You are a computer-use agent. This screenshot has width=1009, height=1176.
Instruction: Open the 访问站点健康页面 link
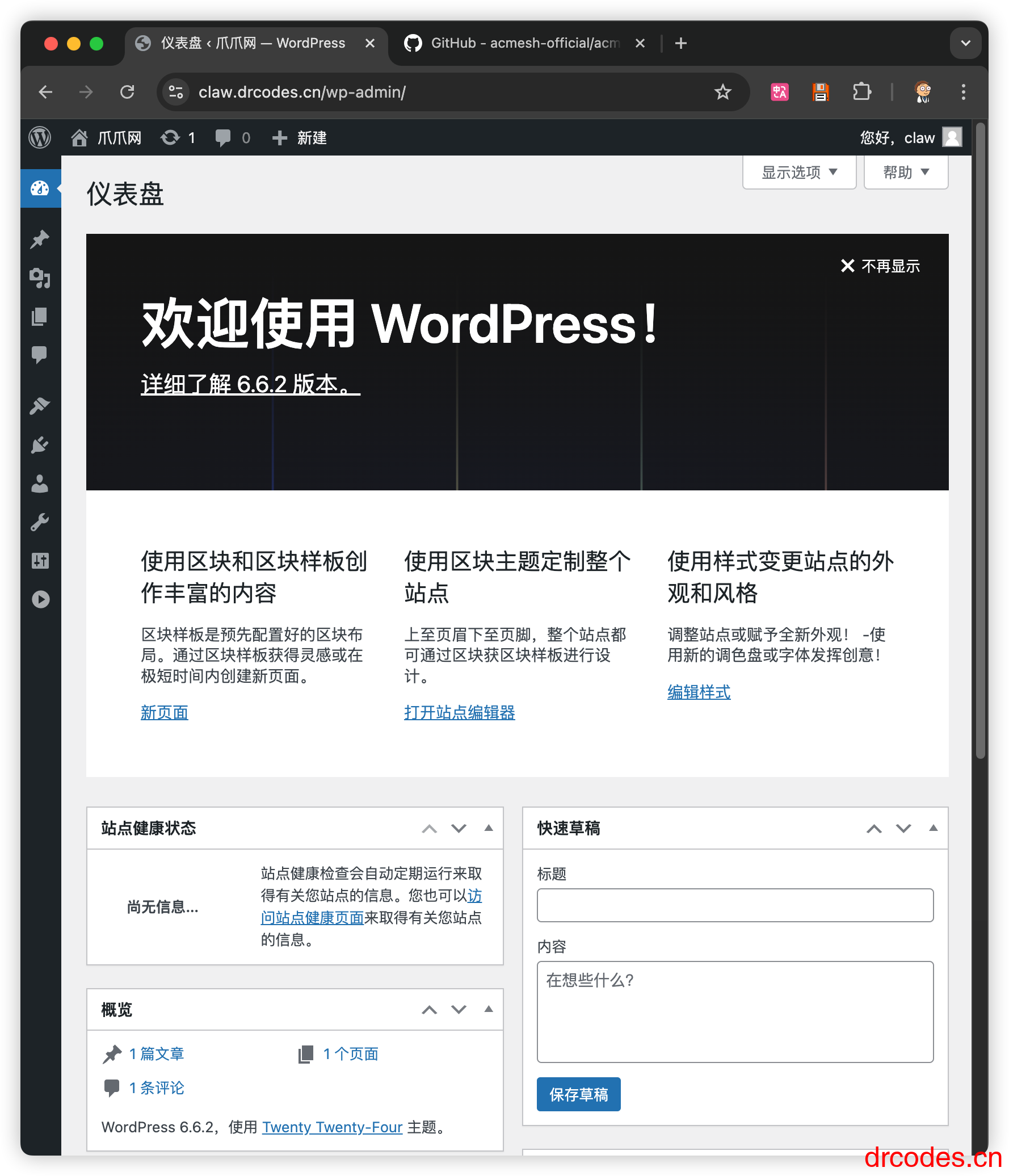(312, 918)
